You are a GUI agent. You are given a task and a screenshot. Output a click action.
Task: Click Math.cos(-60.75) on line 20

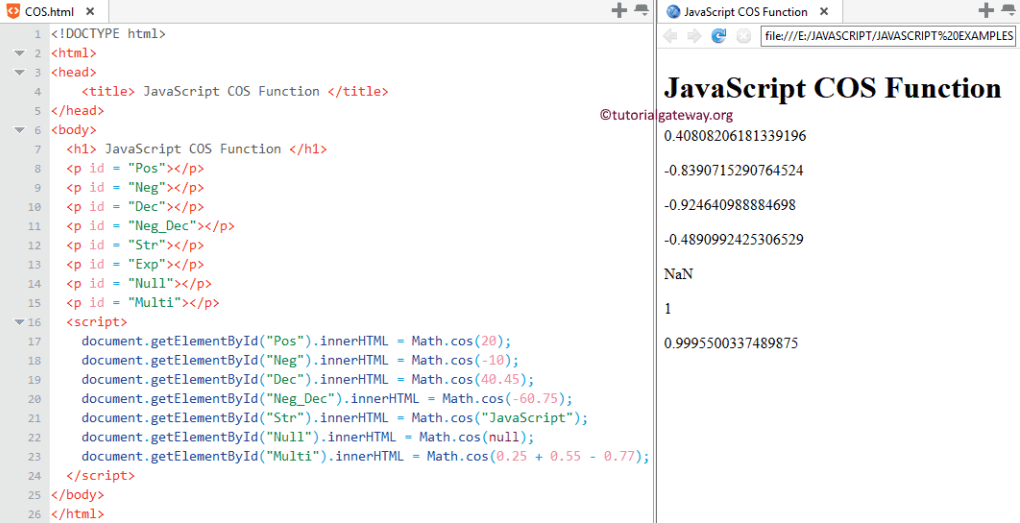pos(503,398)
